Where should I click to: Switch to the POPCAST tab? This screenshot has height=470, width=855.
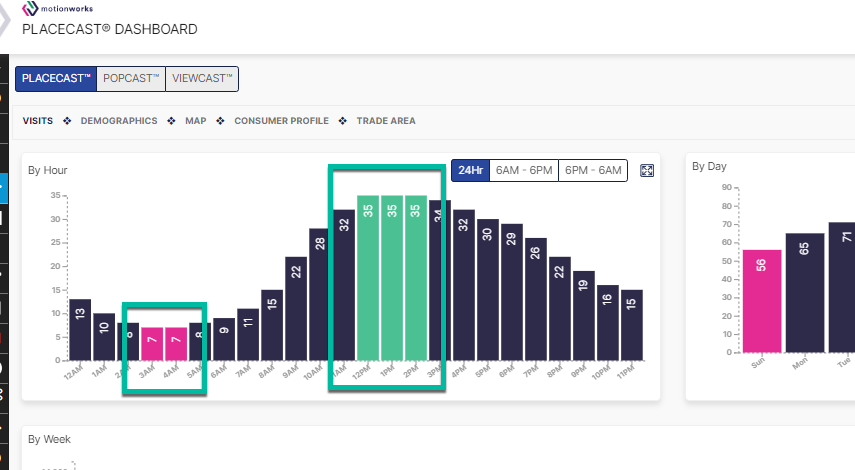pos(131,79)
